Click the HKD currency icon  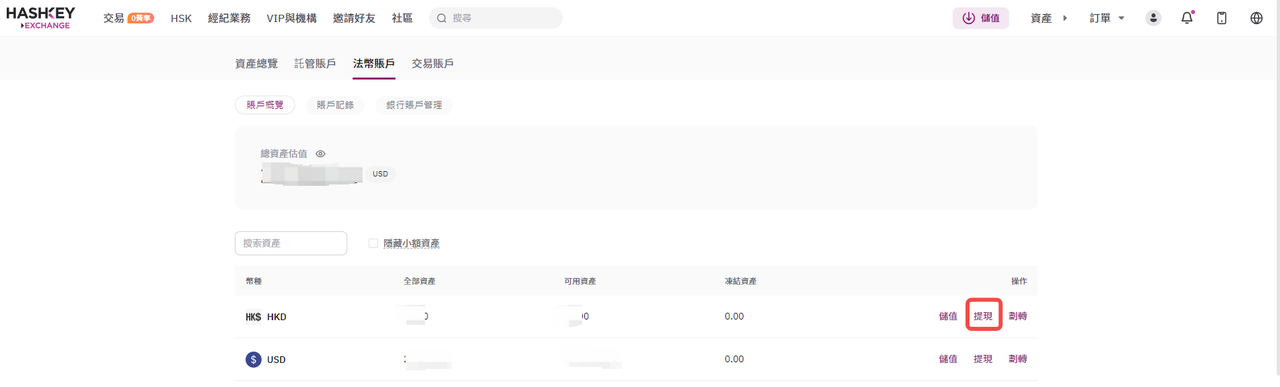point(253,317)
